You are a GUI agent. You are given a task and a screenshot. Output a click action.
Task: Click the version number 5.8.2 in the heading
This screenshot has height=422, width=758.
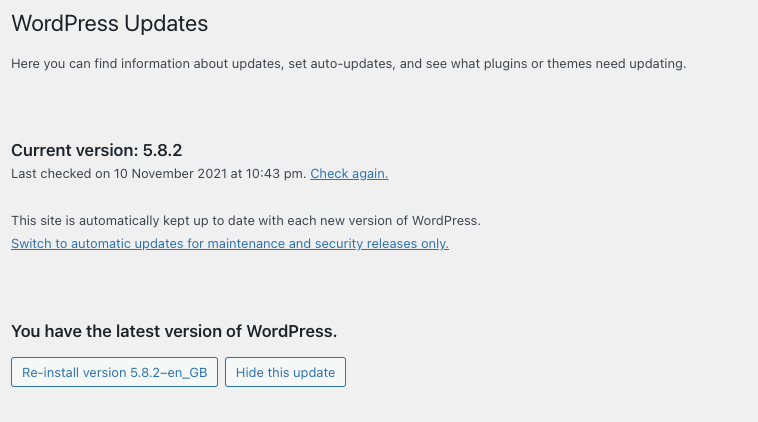(161, 151)
